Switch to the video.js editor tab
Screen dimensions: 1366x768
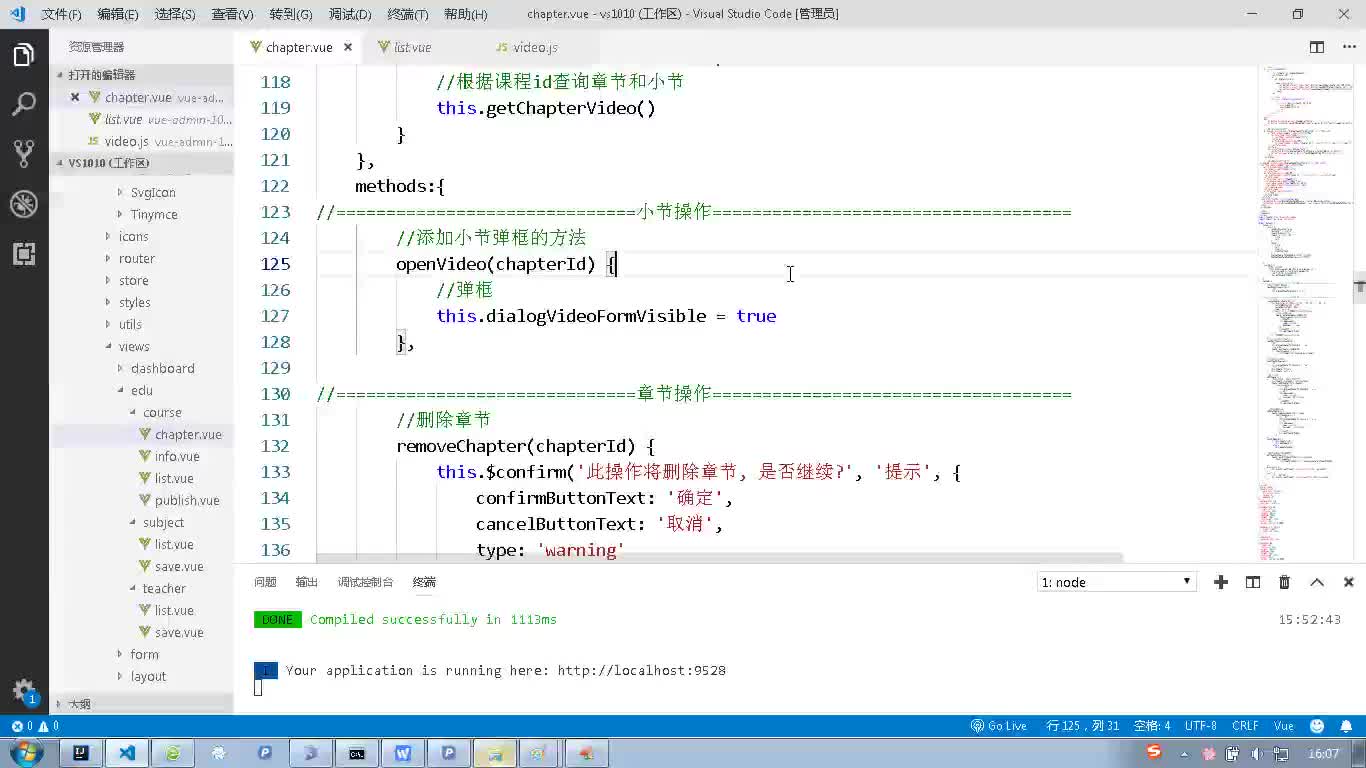tap(535, 47)
